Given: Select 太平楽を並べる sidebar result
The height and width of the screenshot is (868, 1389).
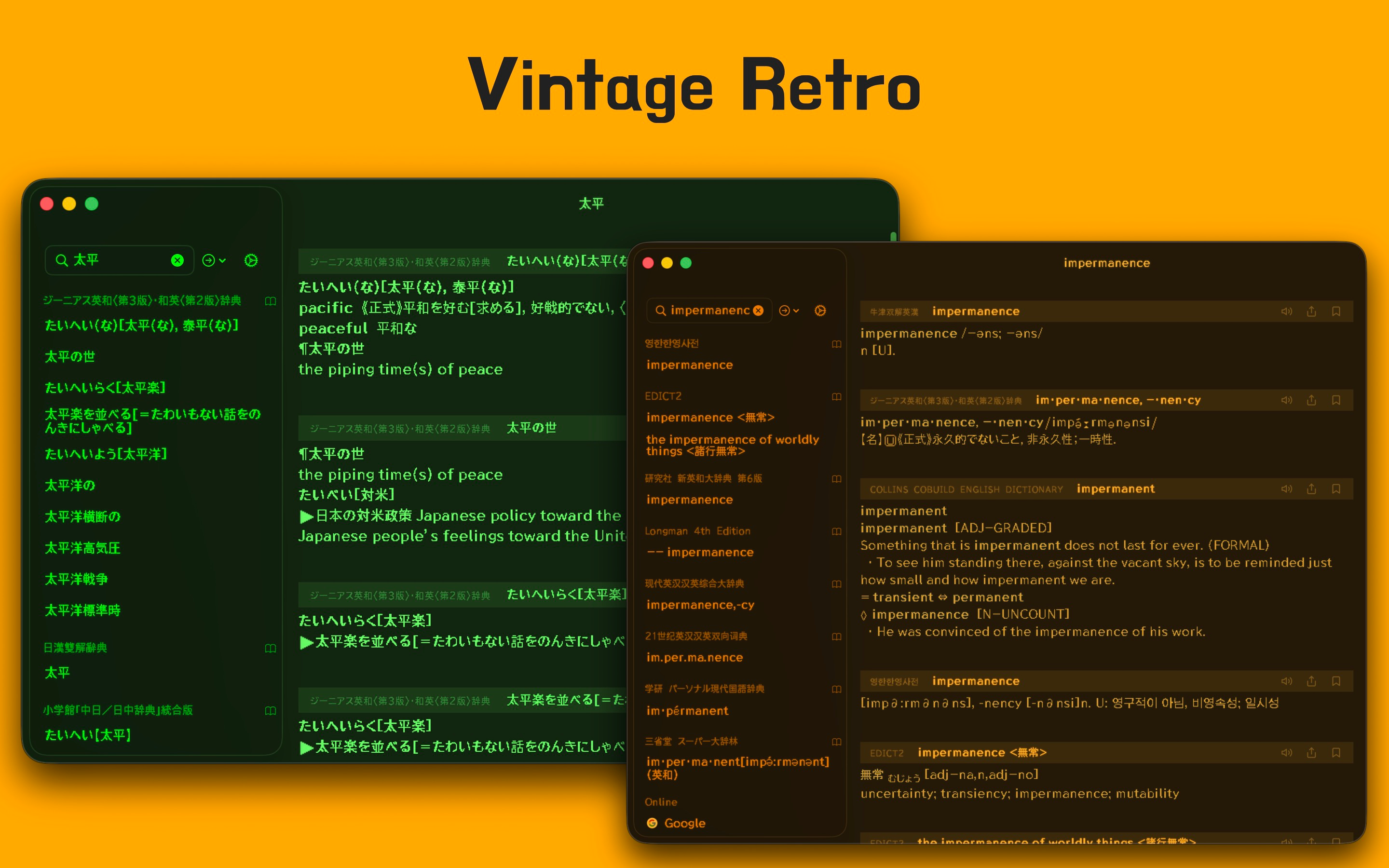Looking at the screenshot, I should pos(153,421).
